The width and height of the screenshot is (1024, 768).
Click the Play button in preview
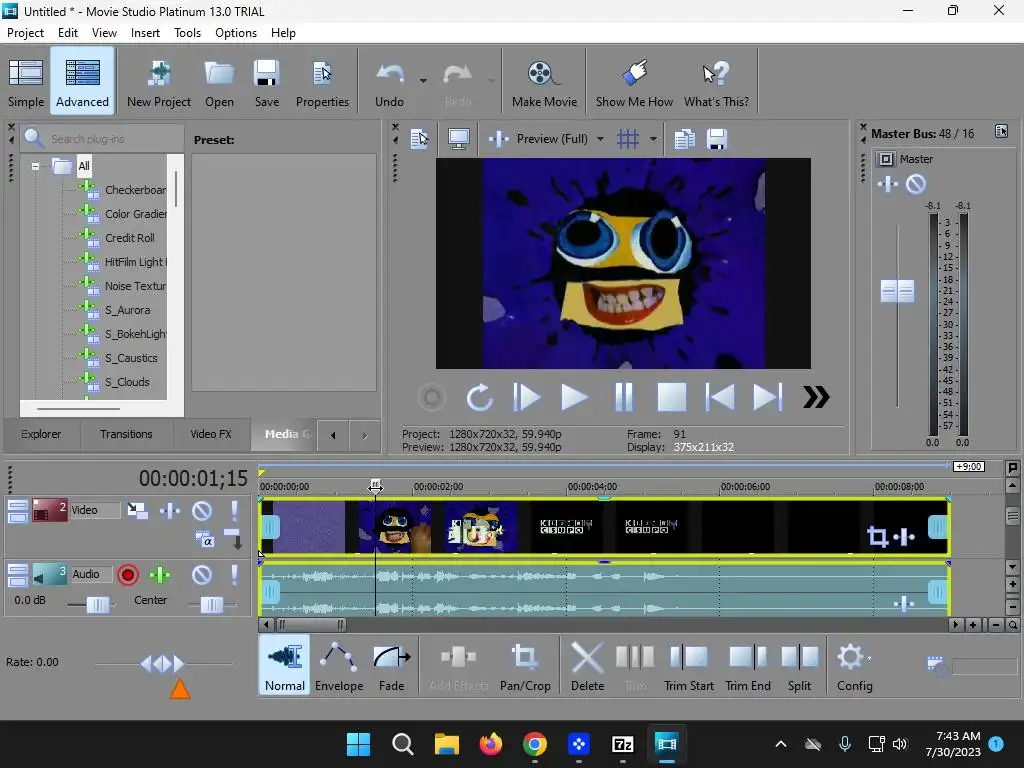[574, 397]
